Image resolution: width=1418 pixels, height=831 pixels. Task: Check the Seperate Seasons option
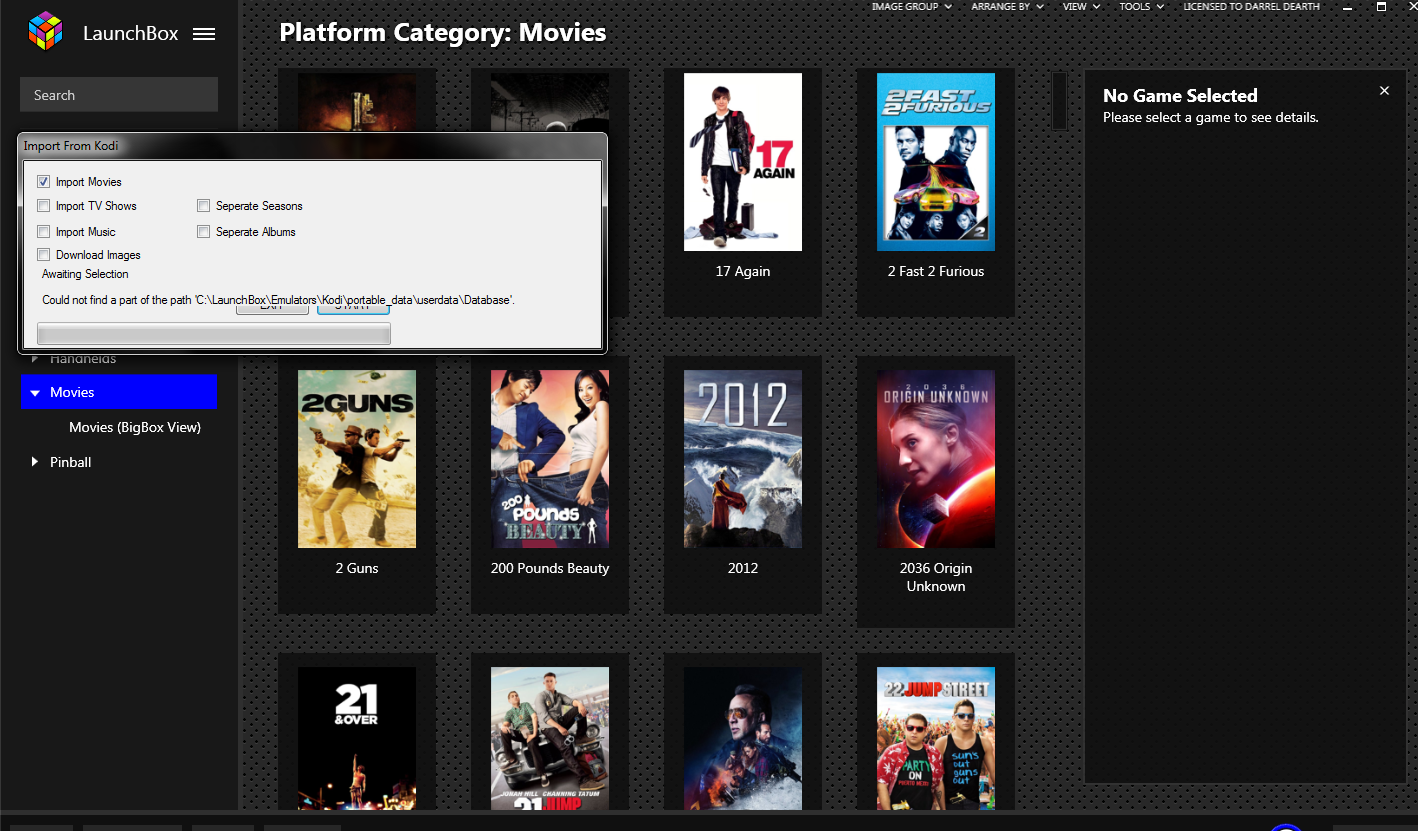pyautogui.click(x=204, y=206)
